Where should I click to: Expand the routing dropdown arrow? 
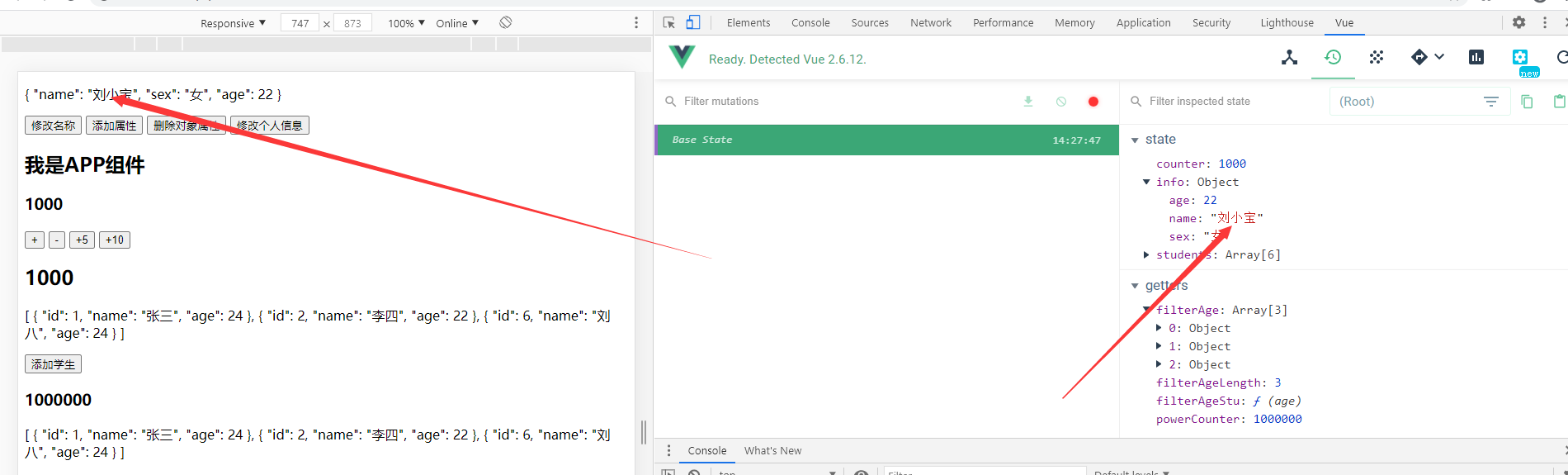pyautogui.click(x=1439, y=57)
